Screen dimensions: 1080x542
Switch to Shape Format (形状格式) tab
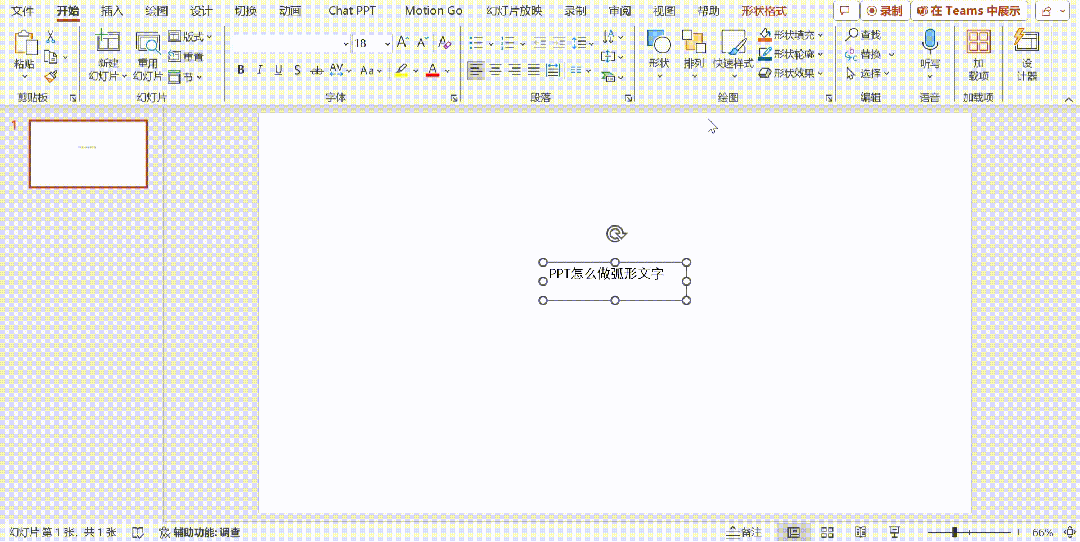click(x=764, y=11)
